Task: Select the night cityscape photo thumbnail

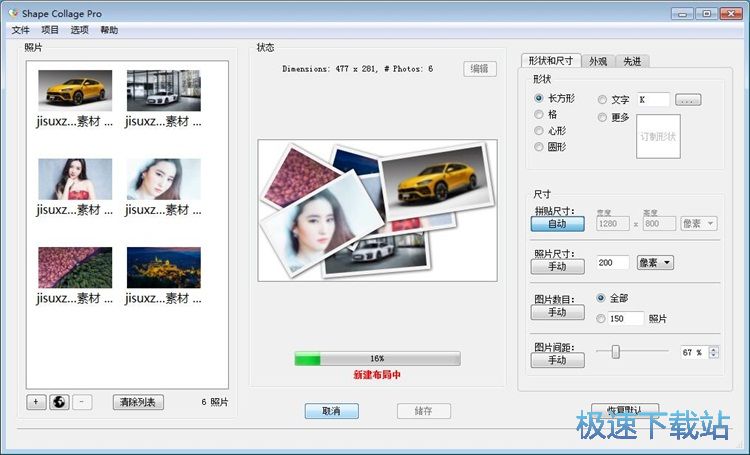Action: (x=164, y=267)
